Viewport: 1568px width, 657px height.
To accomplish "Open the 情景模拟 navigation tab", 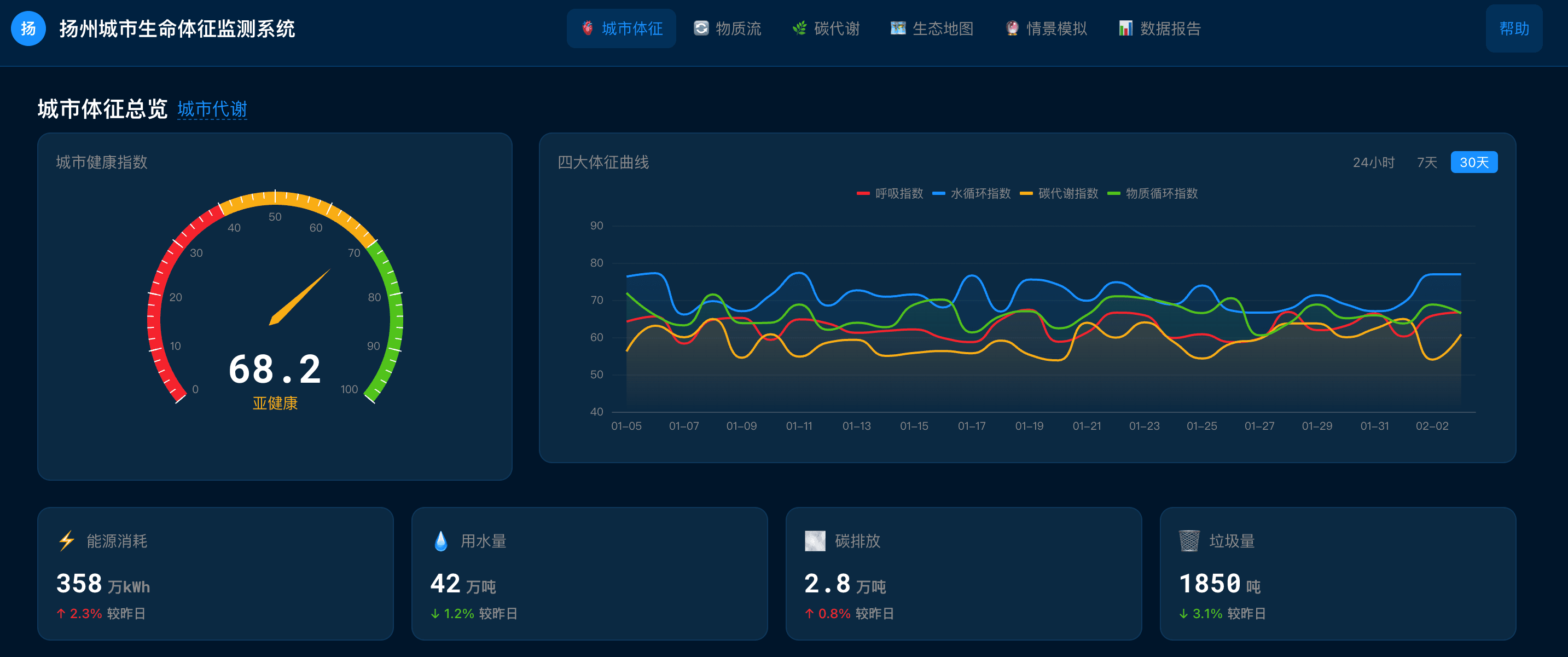I will coord(1046,28).
